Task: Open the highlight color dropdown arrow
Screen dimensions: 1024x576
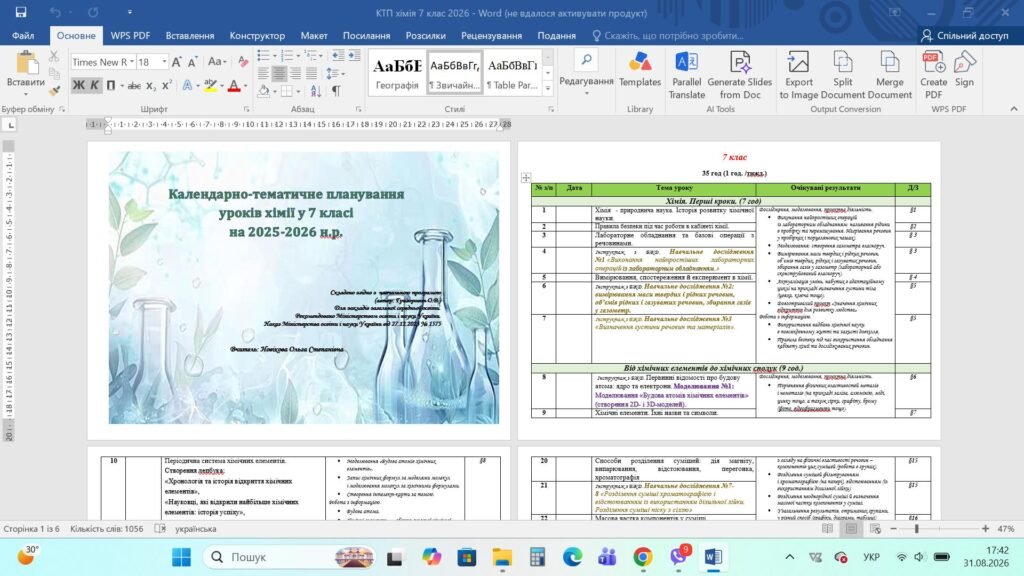Action: pyautogui.click(x=222, y=86)
